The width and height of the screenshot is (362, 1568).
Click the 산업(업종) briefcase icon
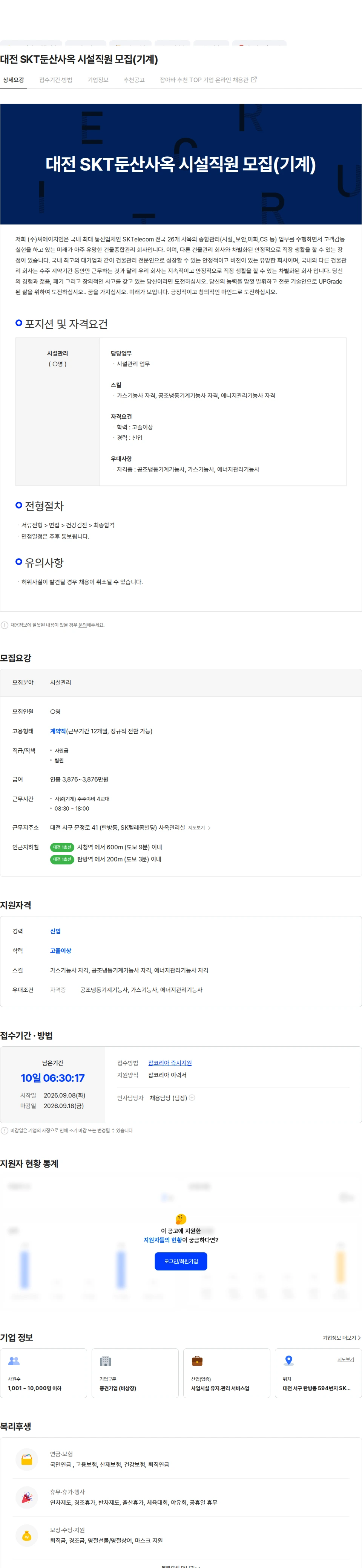pyautogui.click(x=197, y=1361)
